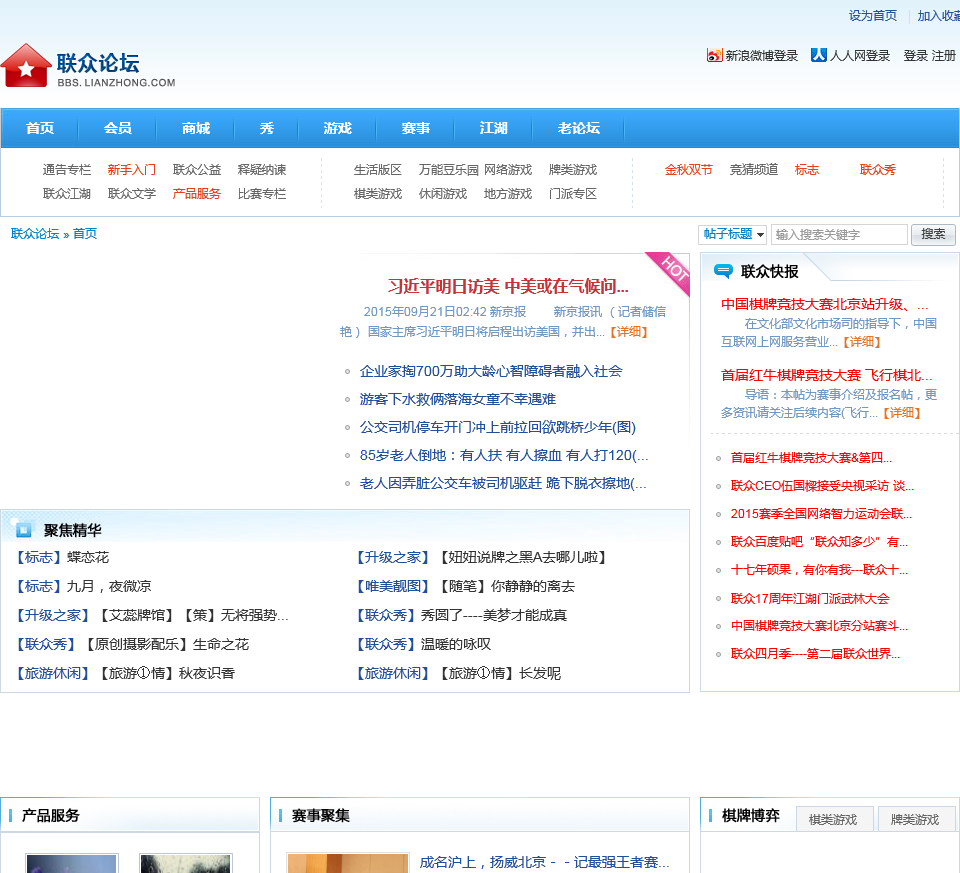This screenshot has height=873, width=960.
Task: Open the headline 习近平明日访美 article
Action: [508, 286]
